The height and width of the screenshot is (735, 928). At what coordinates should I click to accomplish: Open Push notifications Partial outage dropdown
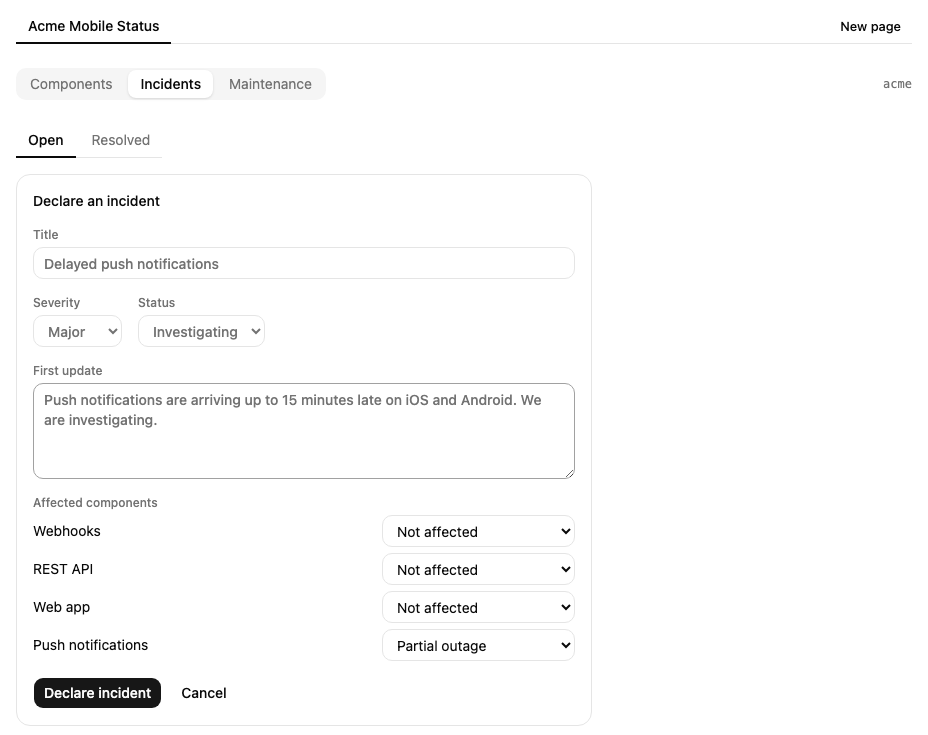click(x=478, y=645)
